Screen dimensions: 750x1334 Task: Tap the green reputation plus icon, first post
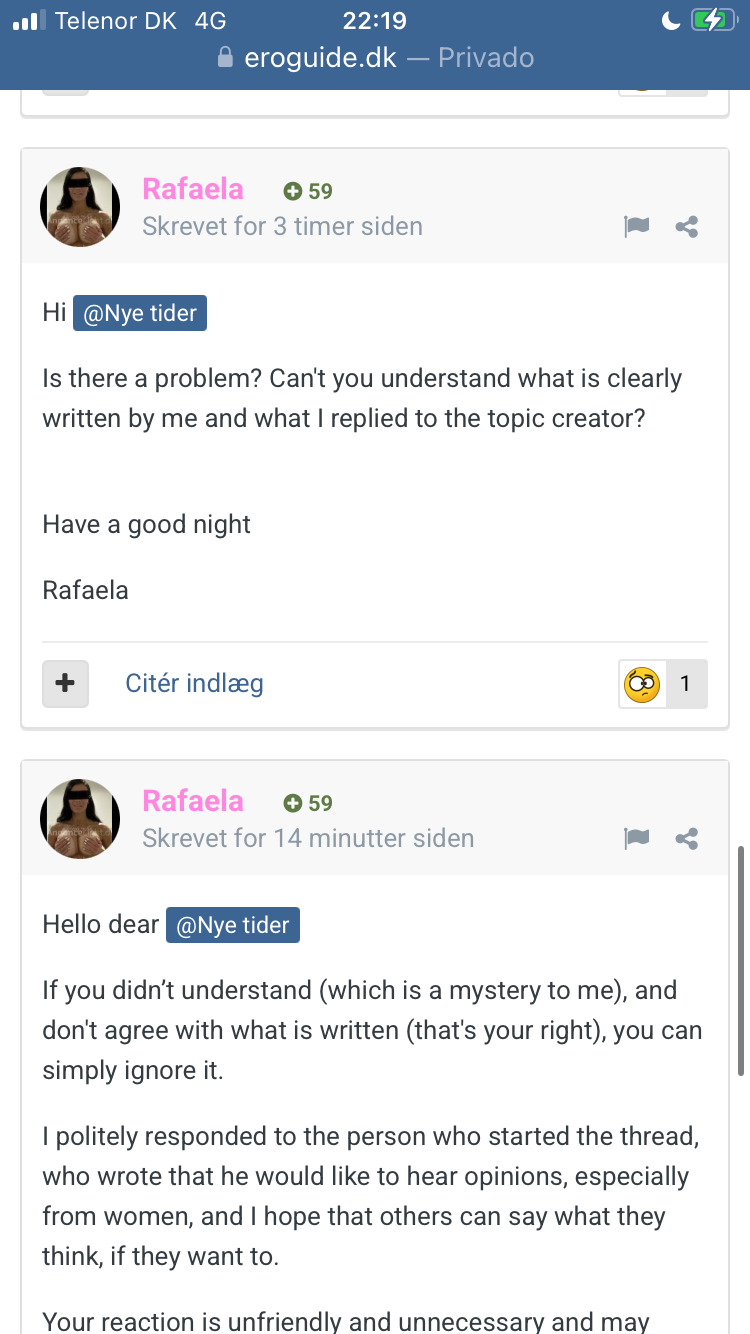292,191
